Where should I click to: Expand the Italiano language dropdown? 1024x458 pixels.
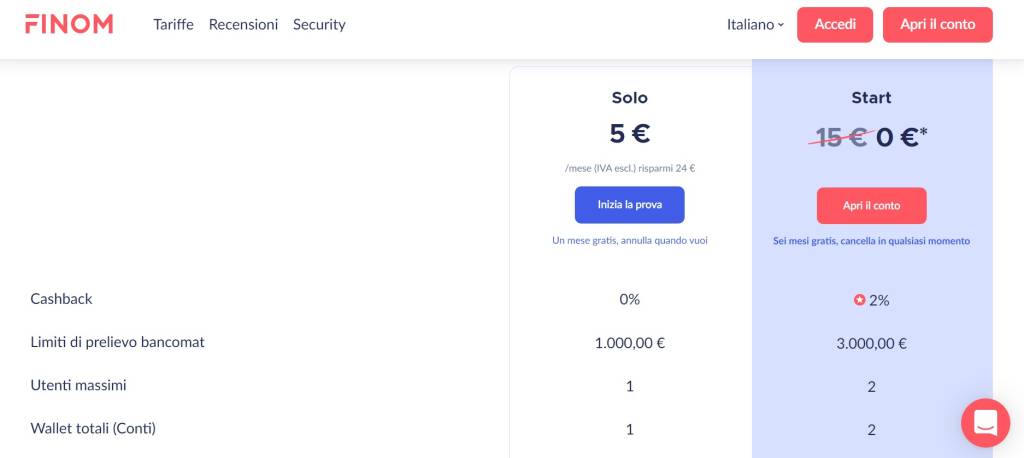coord(755,25)
